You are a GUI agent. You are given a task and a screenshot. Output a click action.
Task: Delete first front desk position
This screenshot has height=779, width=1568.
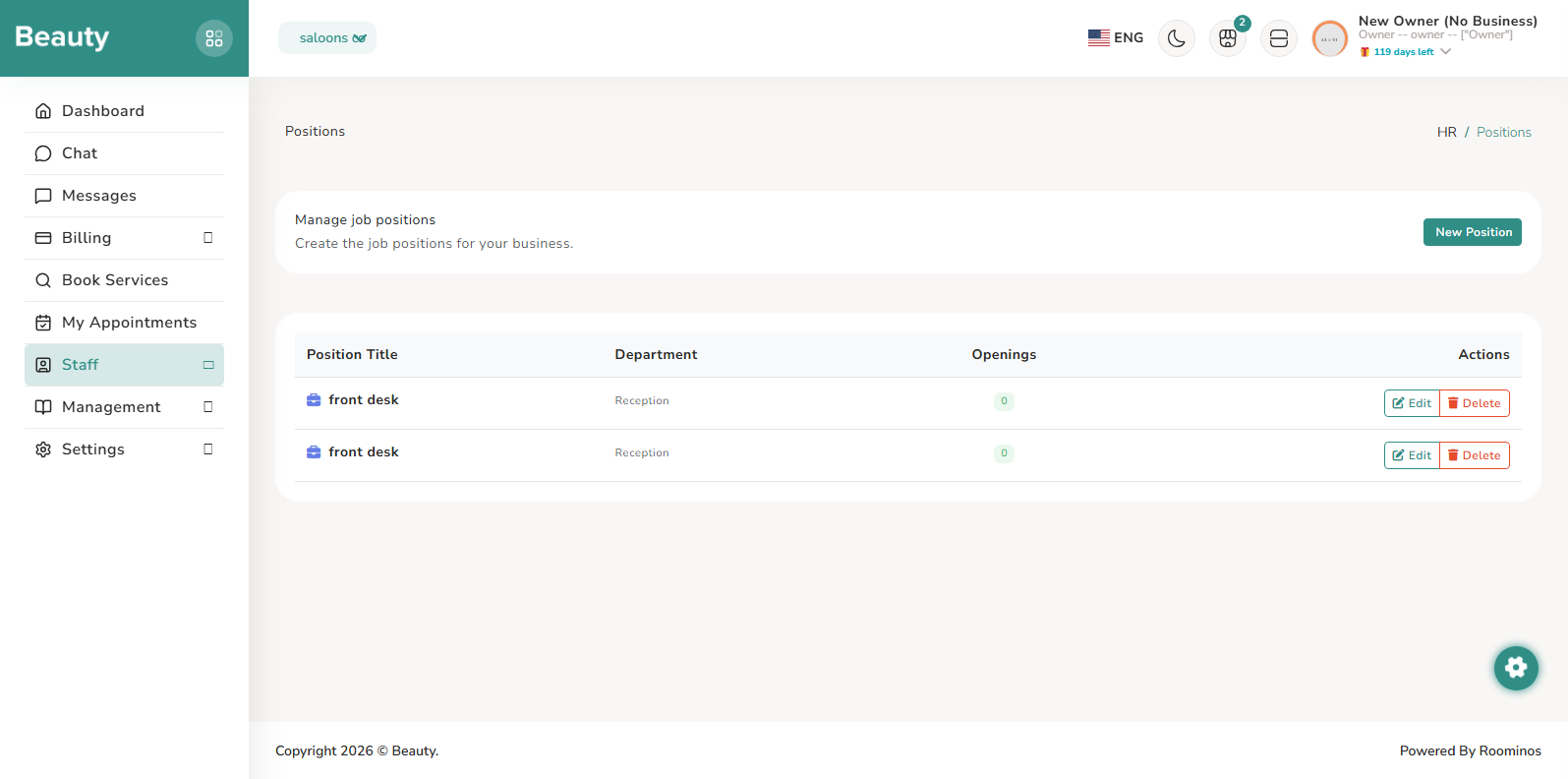[x=1475, y=403]
